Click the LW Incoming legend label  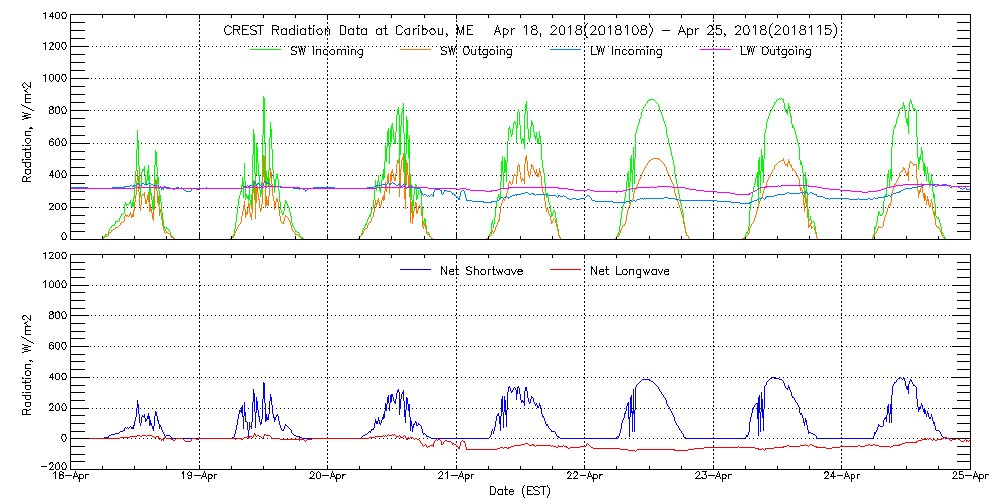(624, 52)
